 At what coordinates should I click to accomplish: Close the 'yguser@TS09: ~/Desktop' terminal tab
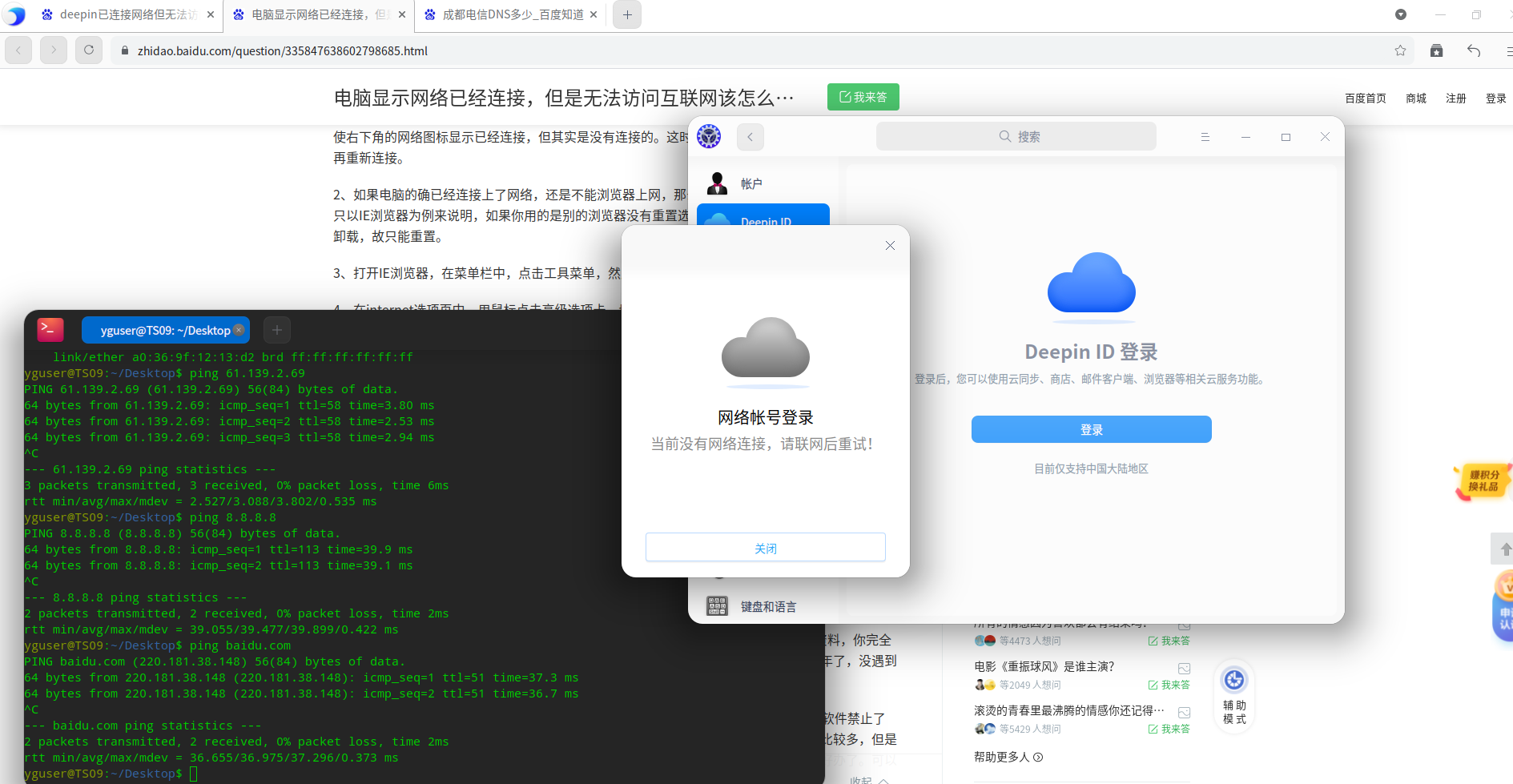pyautogui.click(x=239, y=330)
